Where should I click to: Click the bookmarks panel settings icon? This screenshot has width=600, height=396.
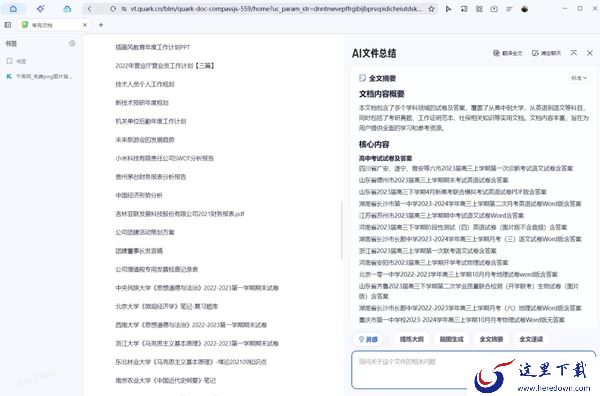(x=72, y=43)
